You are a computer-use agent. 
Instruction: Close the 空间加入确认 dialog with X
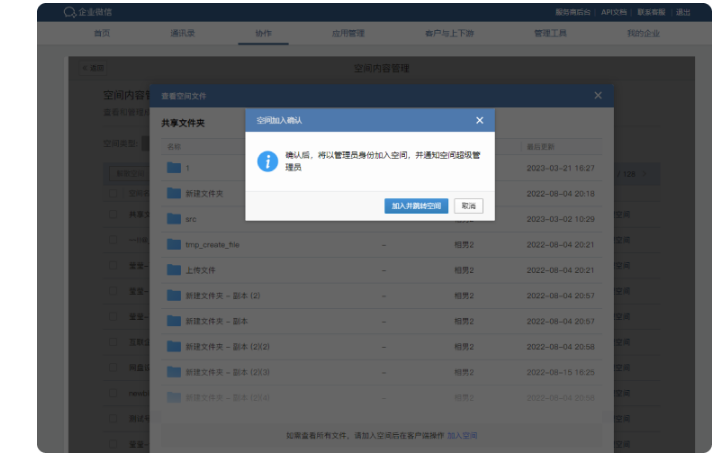[479, 120]
